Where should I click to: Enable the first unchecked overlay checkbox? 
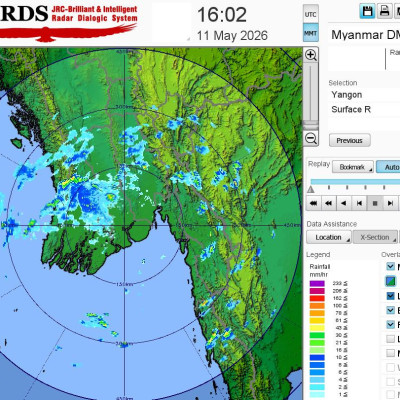tap(390, 339)
